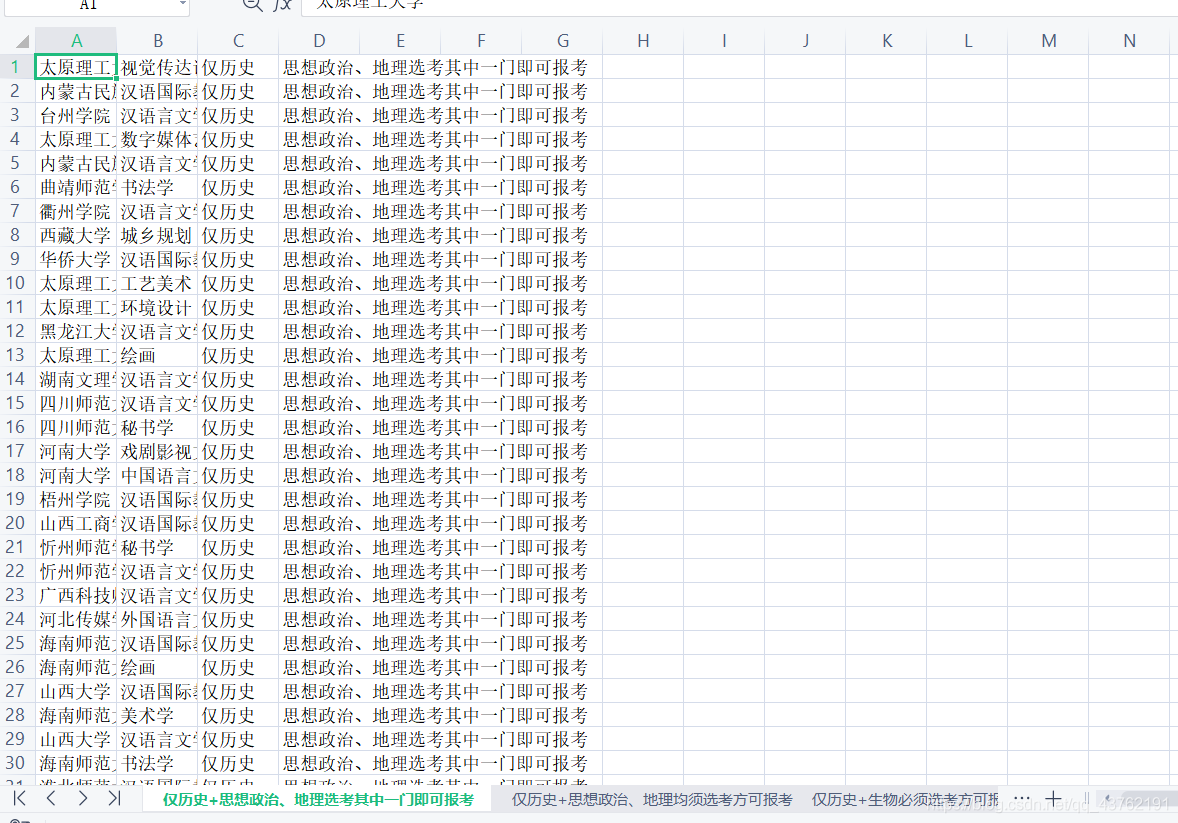This screenshot has height=823, width=1178.
Task: Select column D header
Action: coord(319,41)
